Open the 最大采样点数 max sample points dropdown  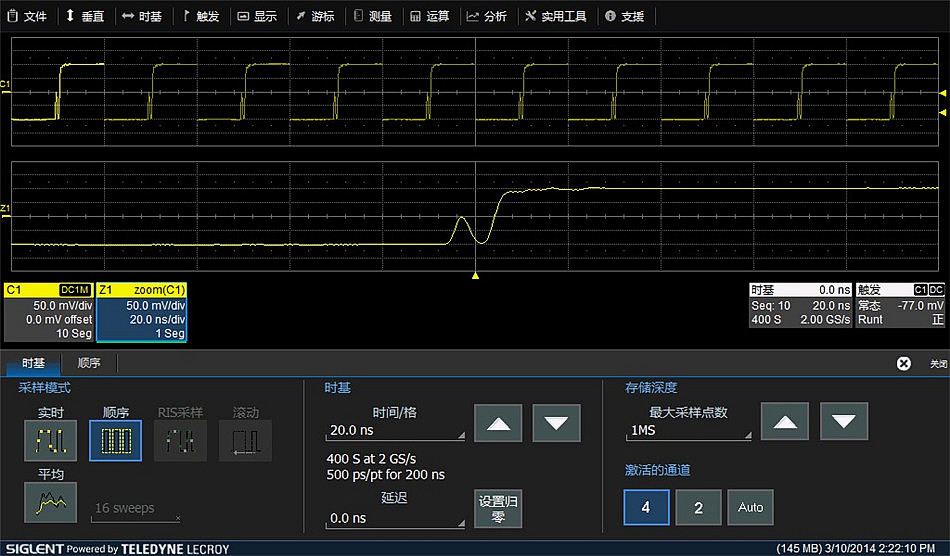(687, 431)
